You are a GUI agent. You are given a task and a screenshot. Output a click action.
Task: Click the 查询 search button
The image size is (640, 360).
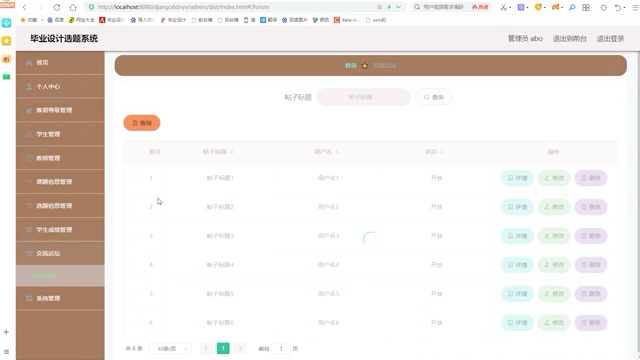point(433,97)
